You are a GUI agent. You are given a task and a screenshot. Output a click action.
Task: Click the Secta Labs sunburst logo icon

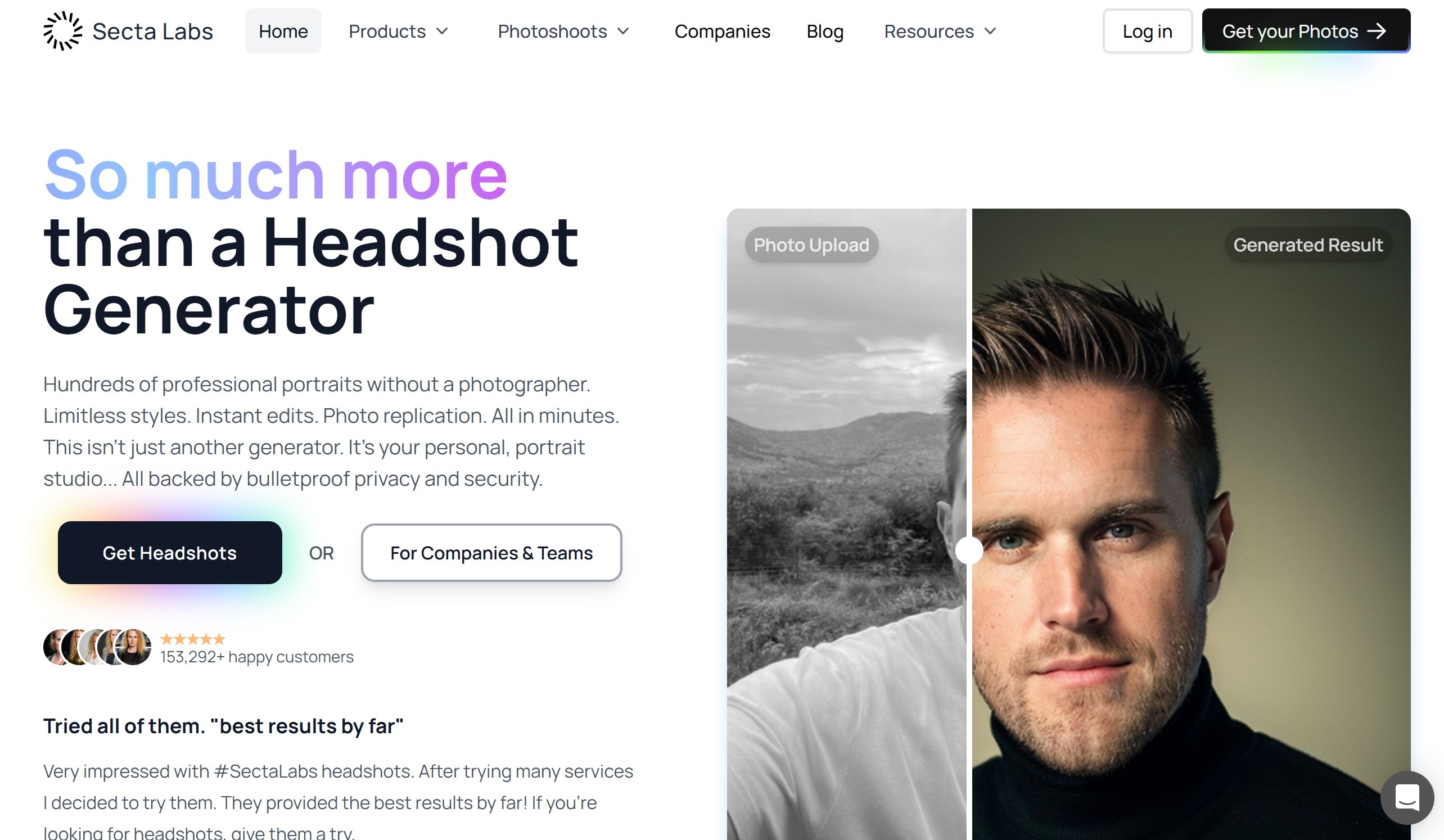(63, 31)
